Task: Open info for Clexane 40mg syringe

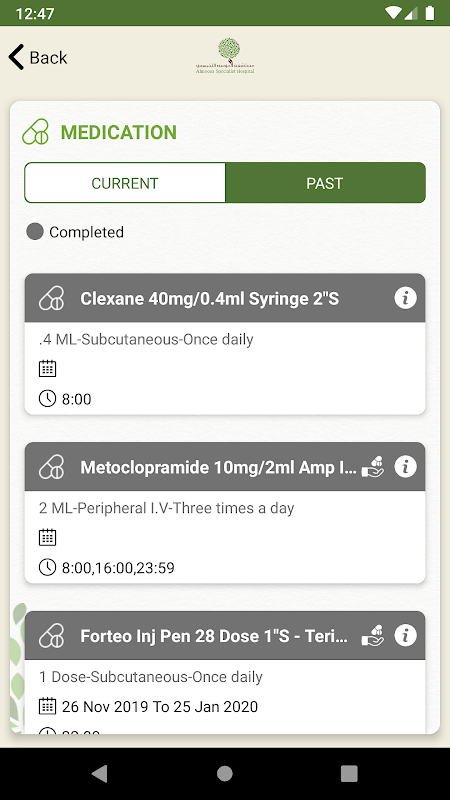Action: pyautogui.click(x=405, y=298)
